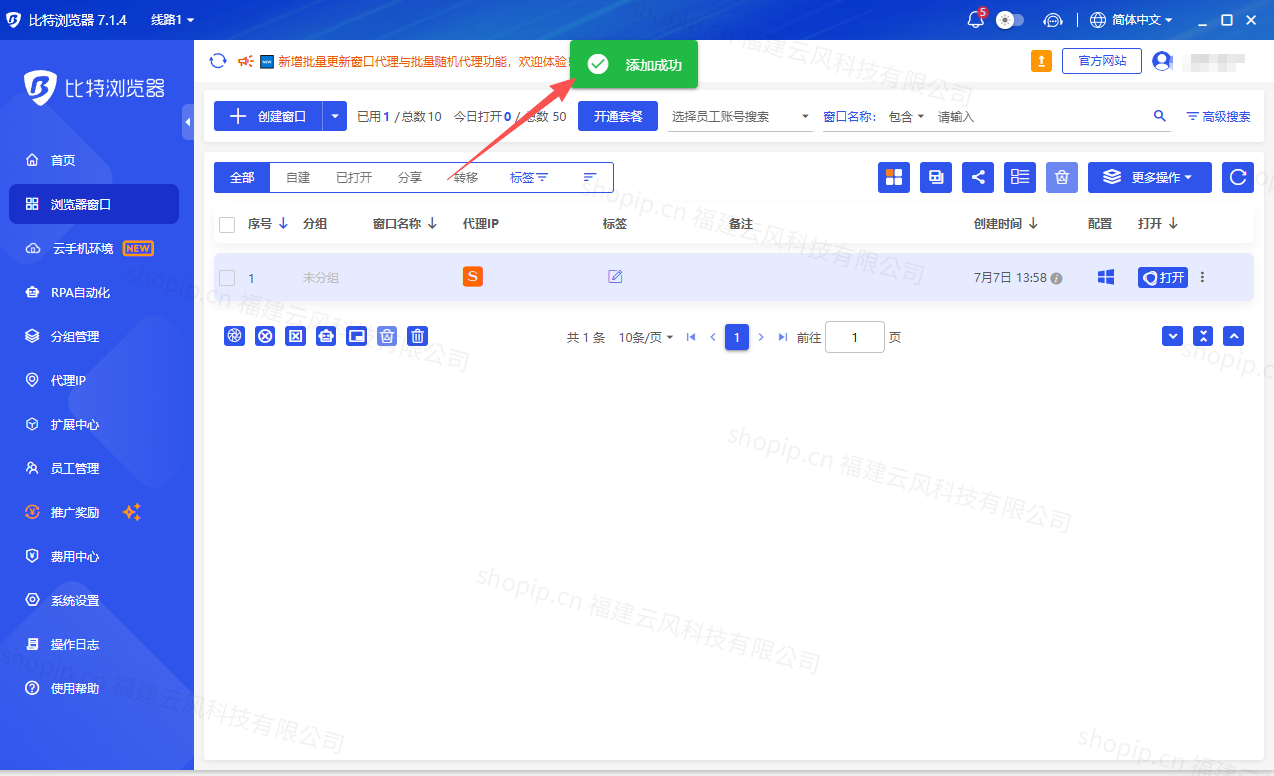1274x776 pixels.
Task: Click the sort lines icon in tab bar
Action: tap(590, 177)
